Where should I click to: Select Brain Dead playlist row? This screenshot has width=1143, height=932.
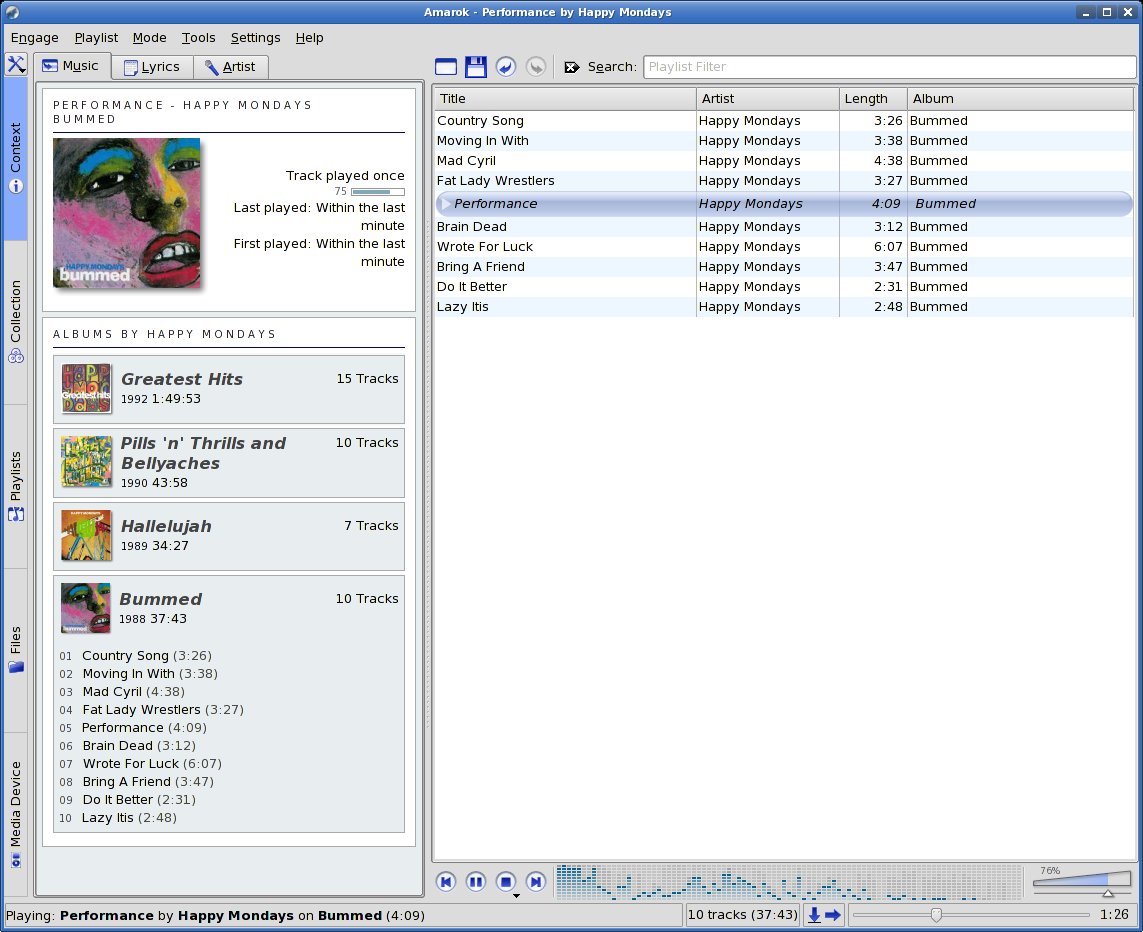pos(784,227)
